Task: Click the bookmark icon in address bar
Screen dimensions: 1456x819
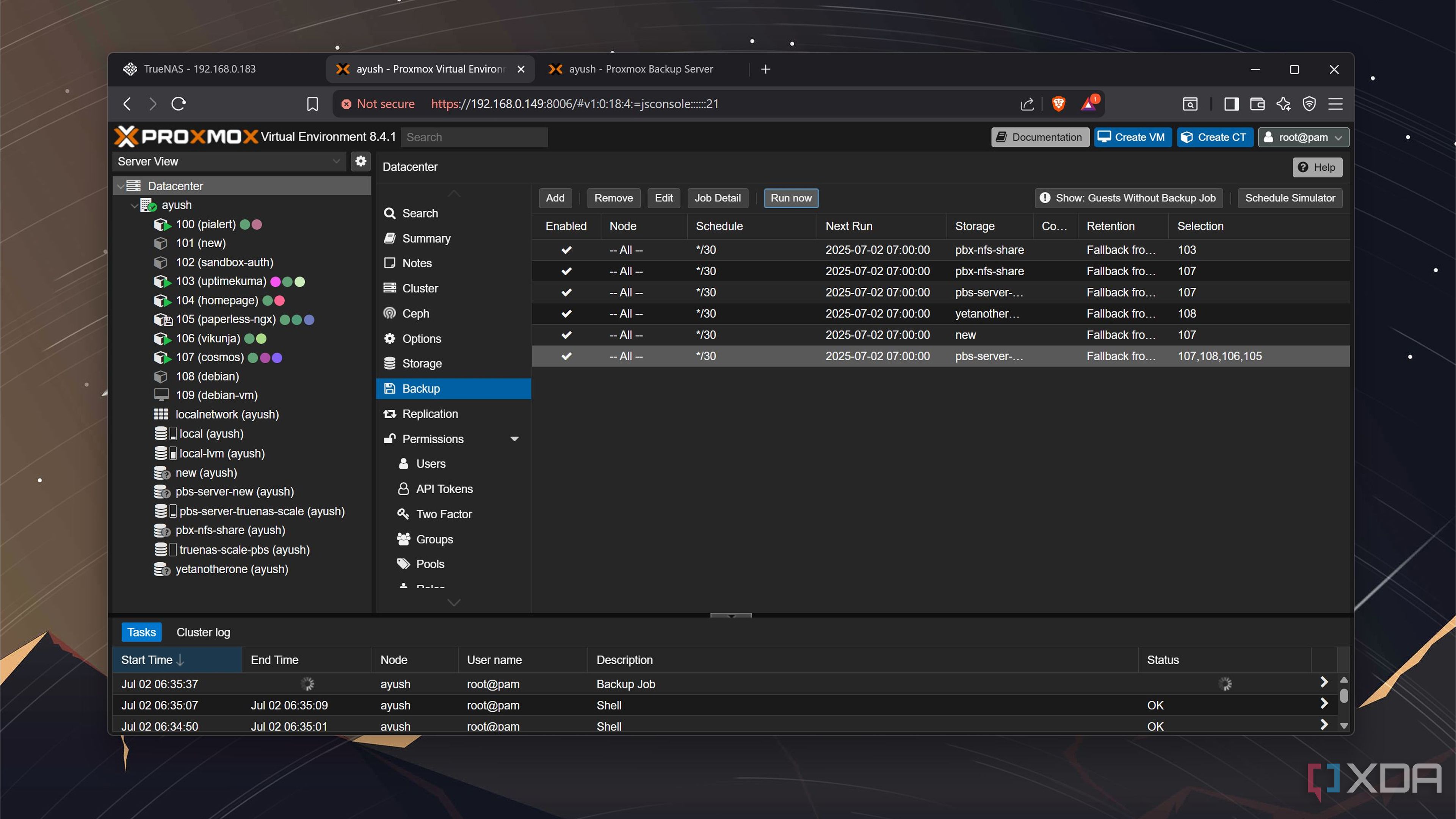Action: (312, 104)
